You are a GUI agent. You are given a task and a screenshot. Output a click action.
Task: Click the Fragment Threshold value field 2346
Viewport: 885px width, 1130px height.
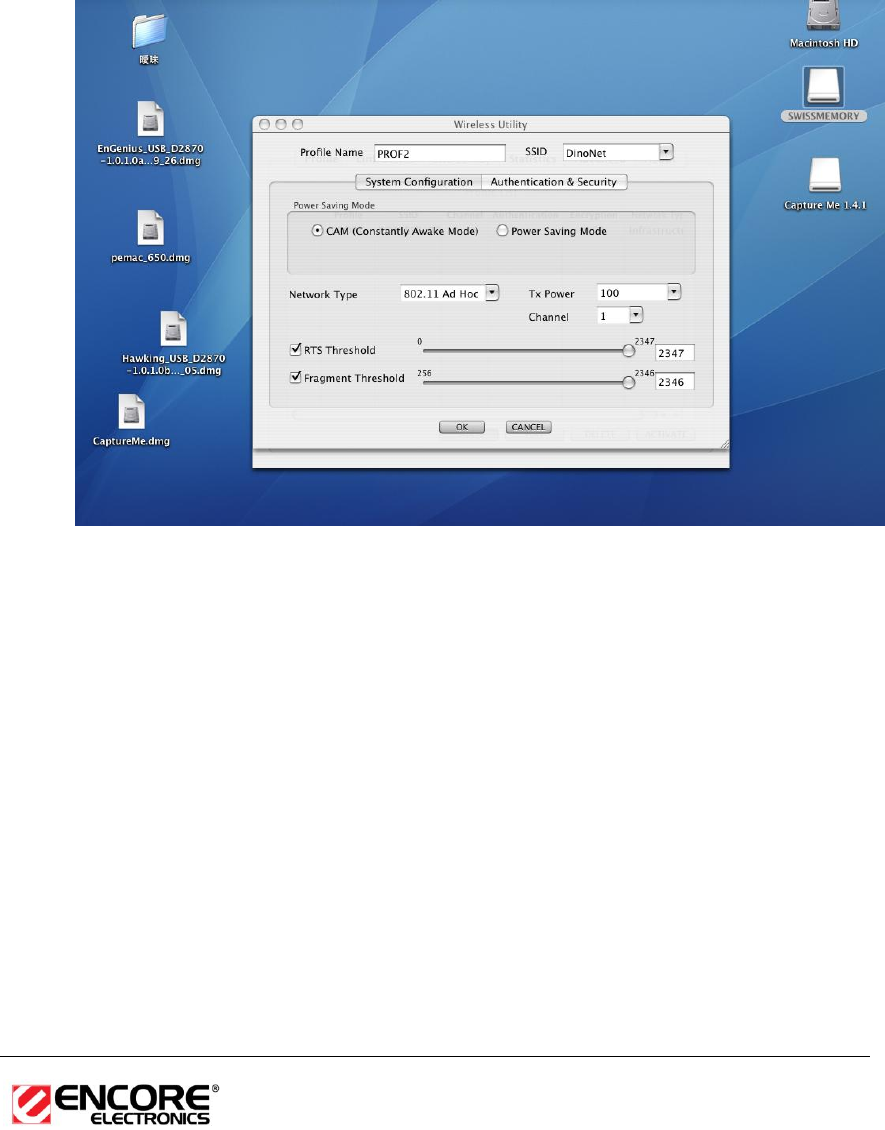pos(675,382)
